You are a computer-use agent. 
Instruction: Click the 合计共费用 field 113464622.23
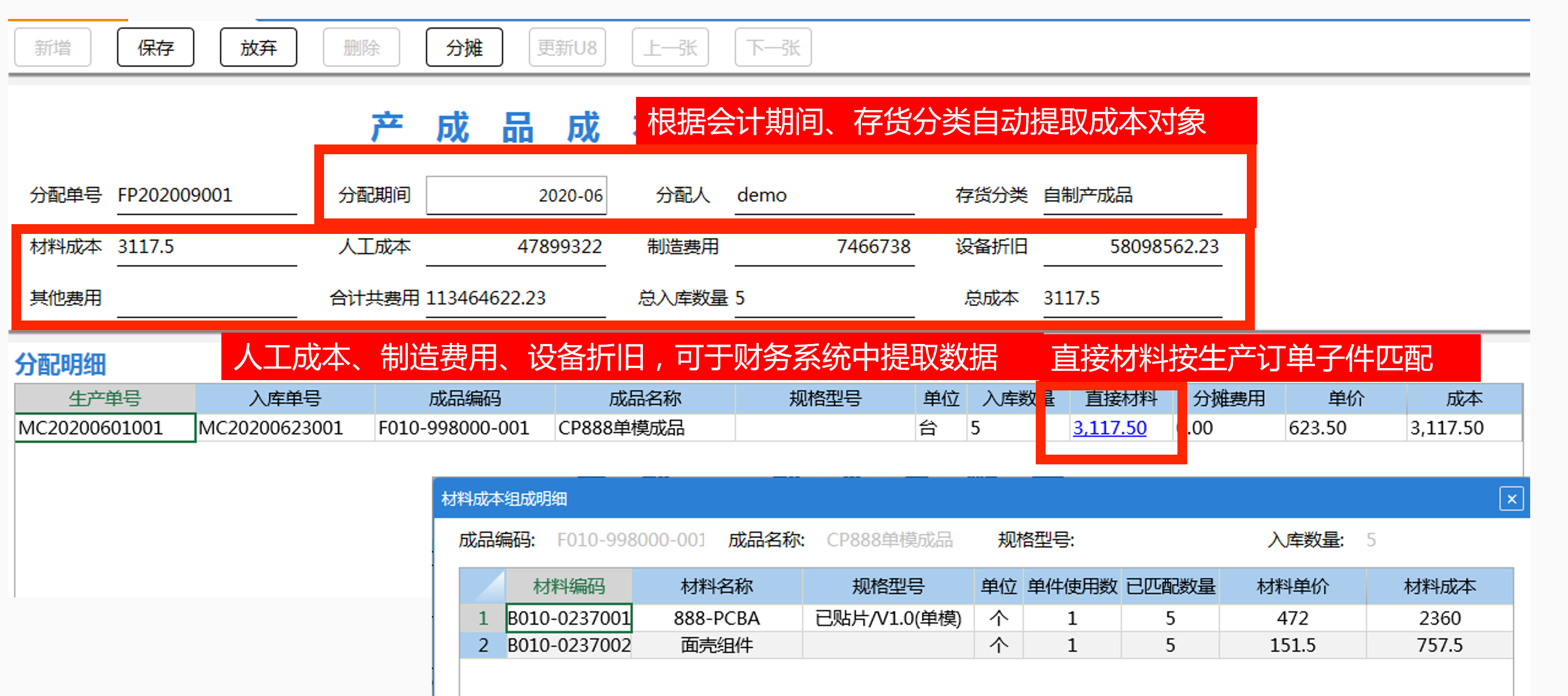516,299
